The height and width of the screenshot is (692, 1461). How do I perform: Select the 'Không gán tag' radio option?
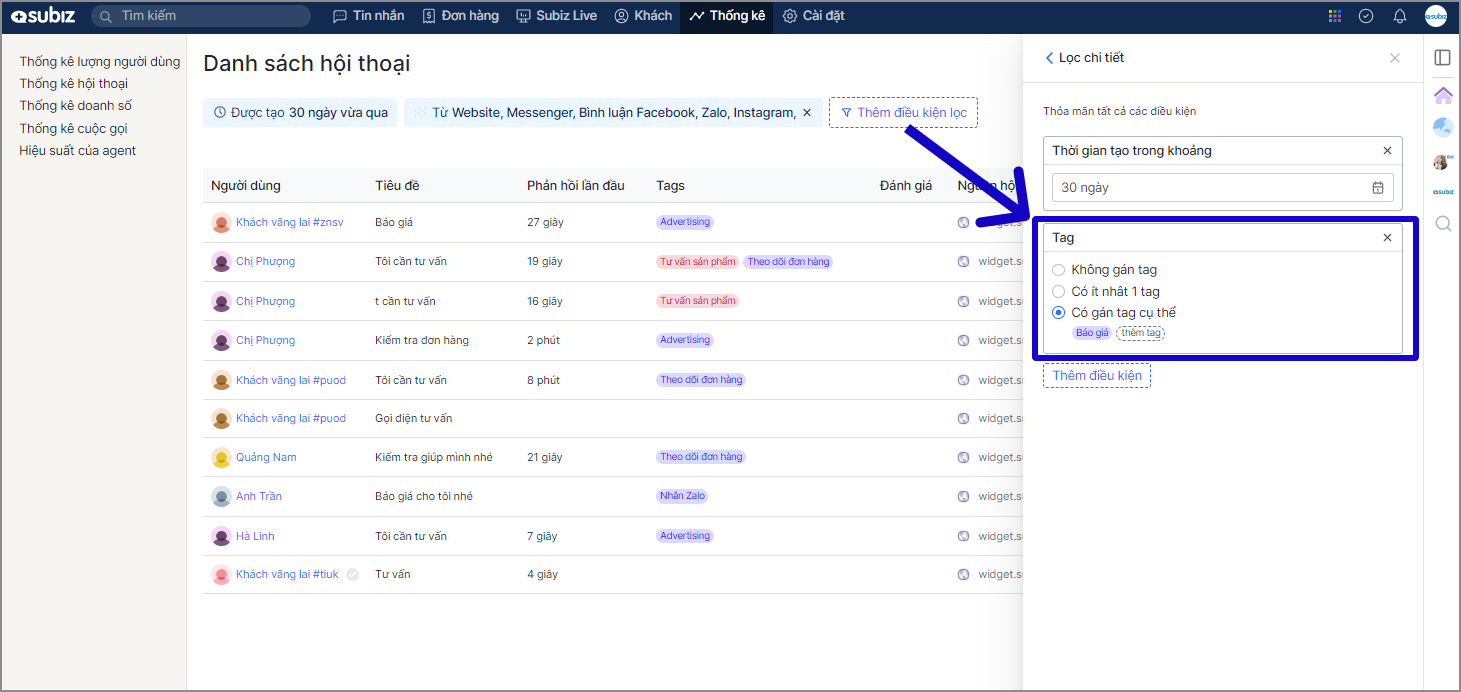click(1059, 270)
